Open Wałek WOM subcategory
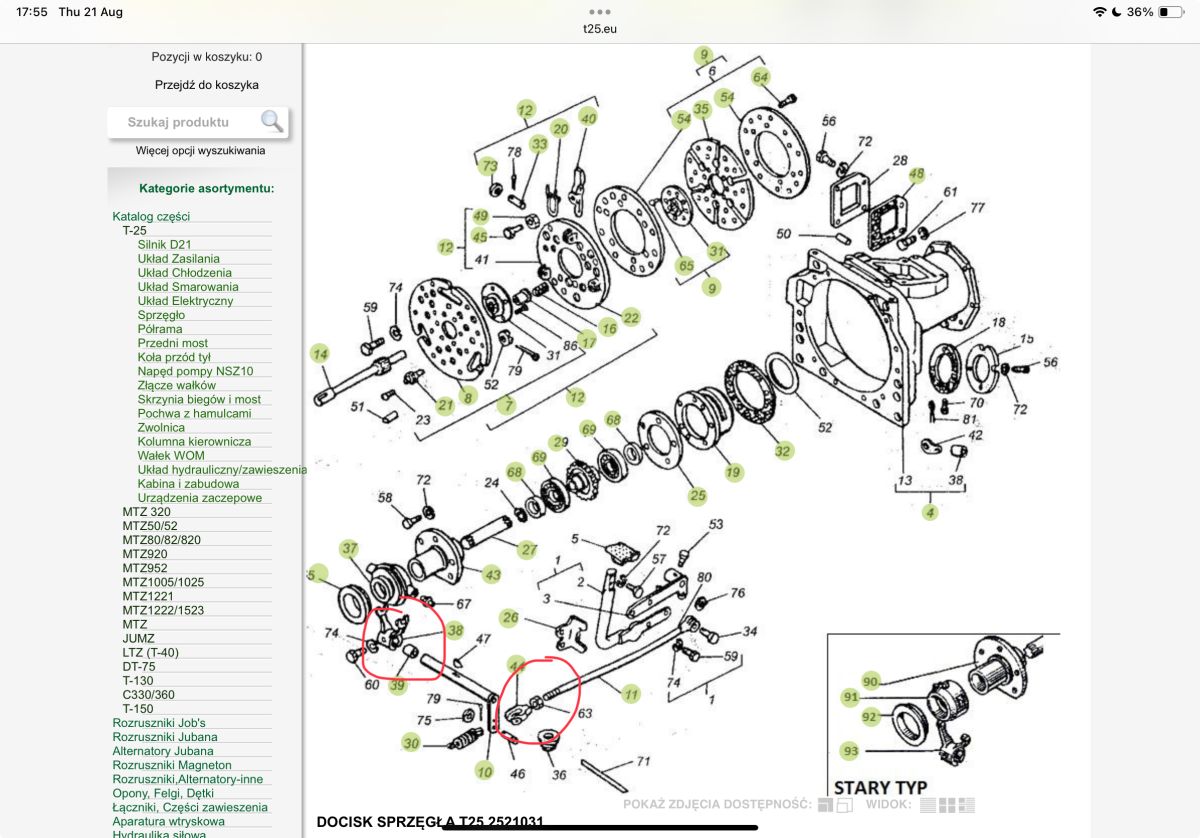1200x838 pixels. pos(171,455)
